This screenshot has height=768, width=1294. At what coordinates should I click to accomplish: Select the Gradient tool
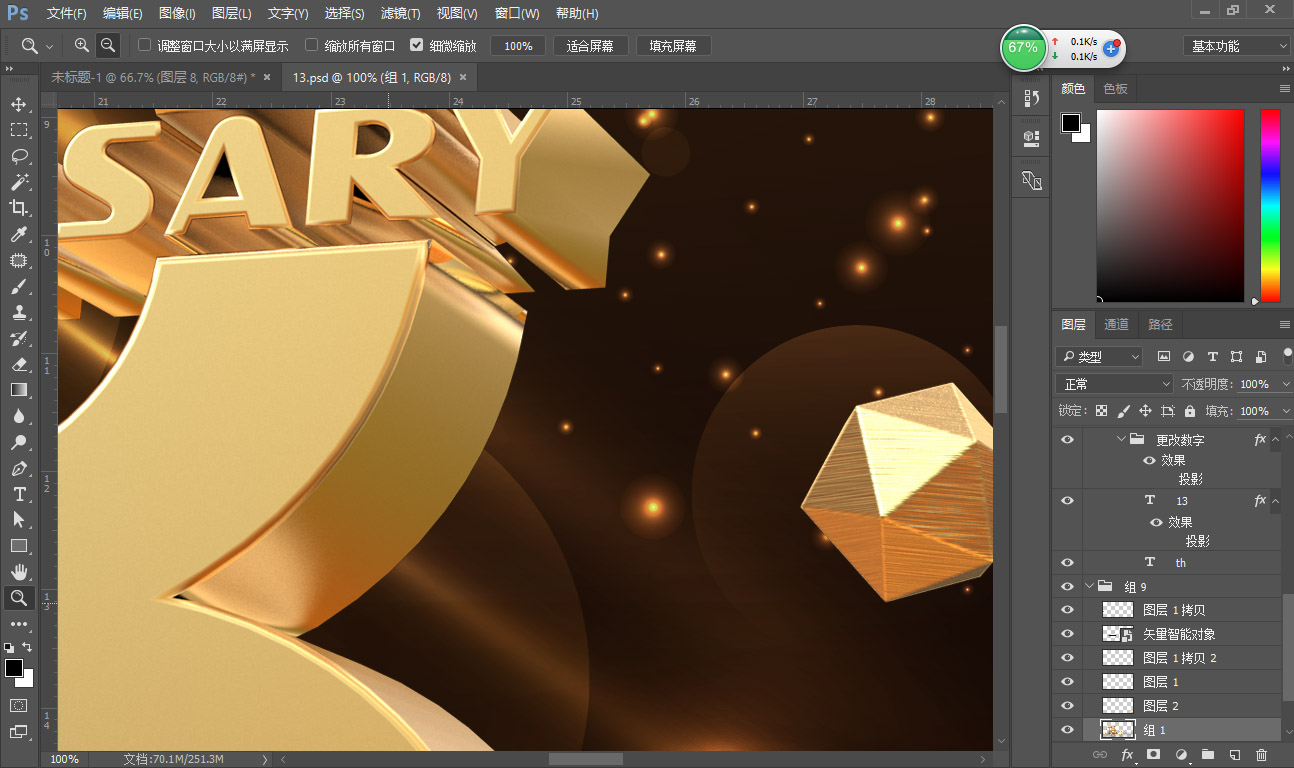(x=18, y=390)
